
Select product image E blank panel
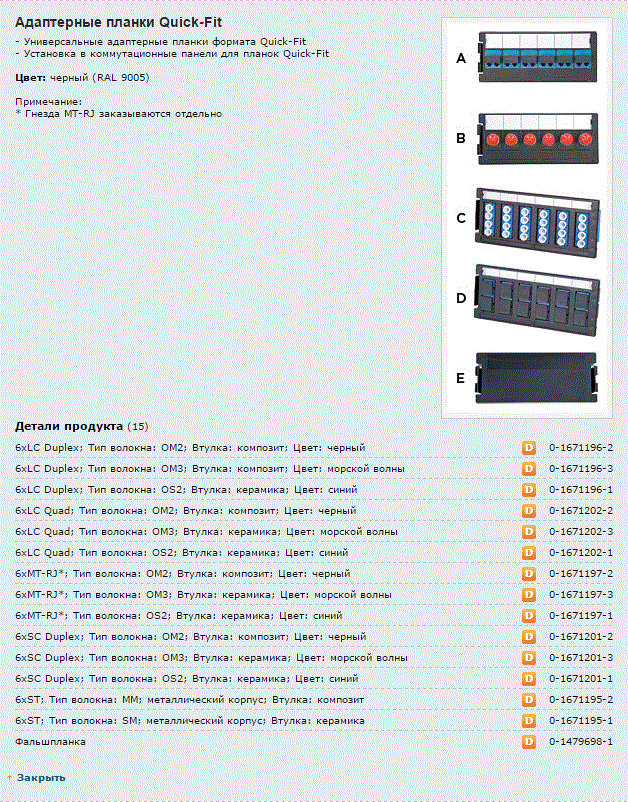[x=536, y=378]
